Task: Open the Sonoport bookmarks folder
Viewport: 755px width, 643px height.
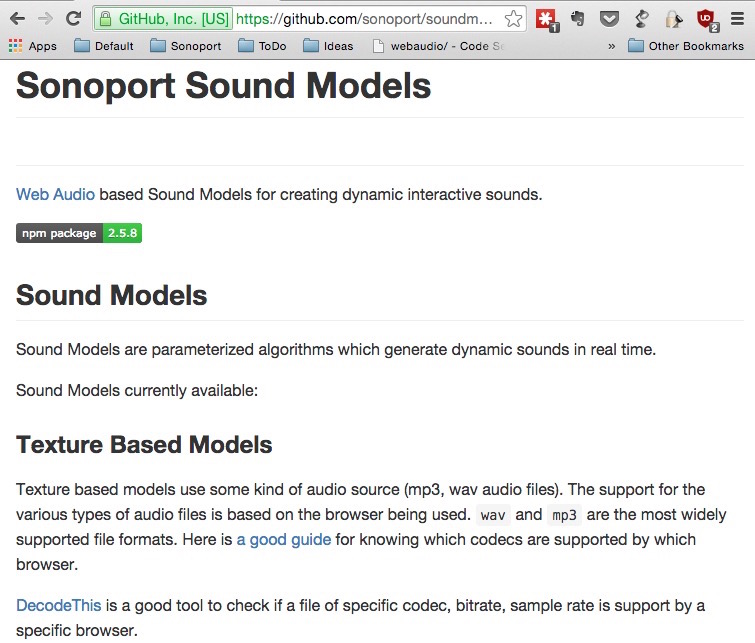Action: pyautogui.click(x=185, y=46)
